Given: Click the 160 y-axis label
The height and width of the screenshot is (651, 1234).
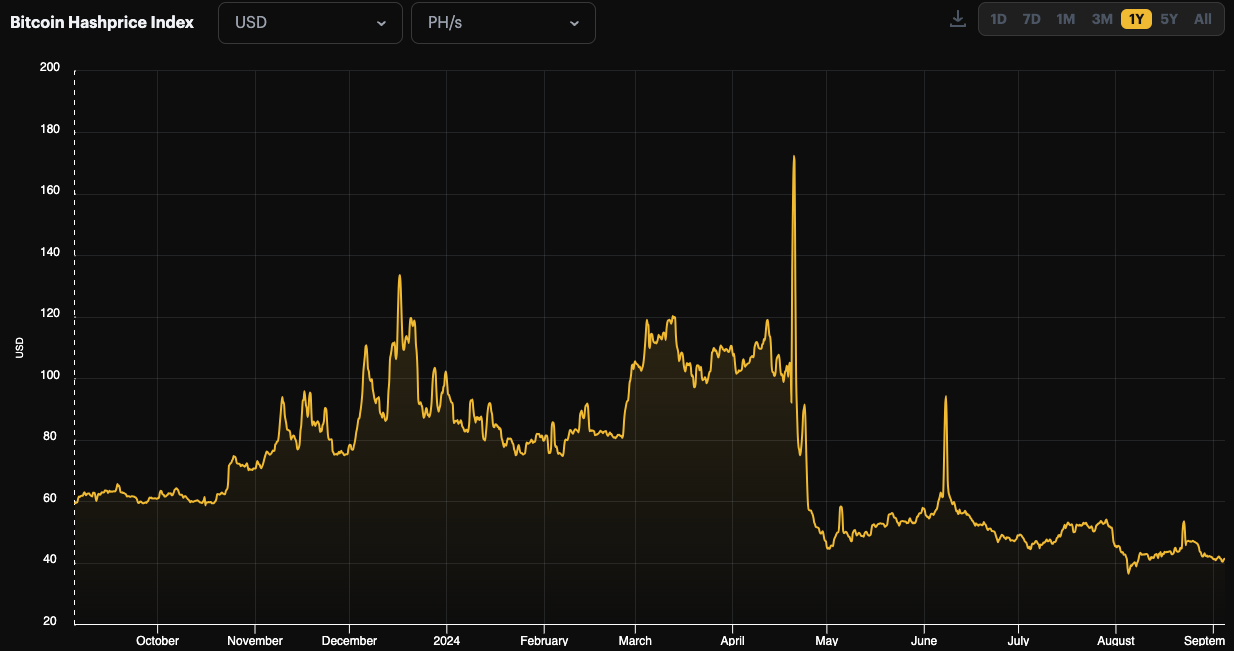Looking at the screenshot, I should (50, 191).
